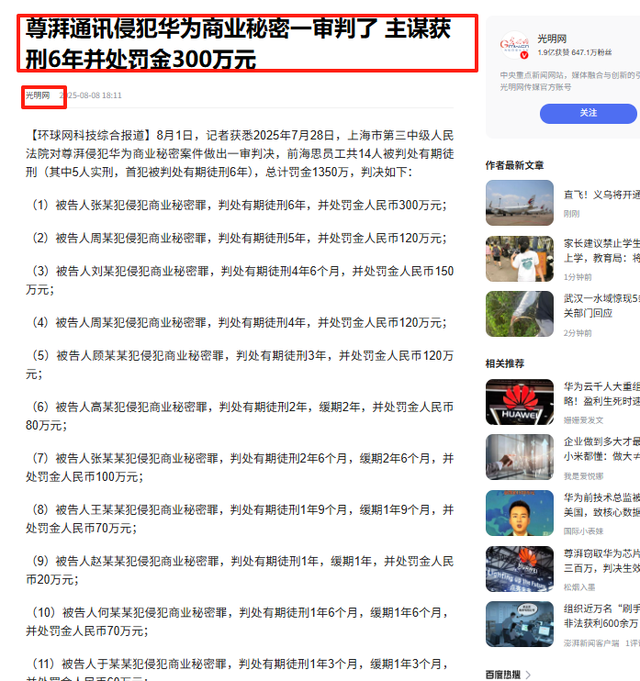Screen dimensions: 640x681
Task: Click verdict item (5) 被告人顾某某
Action: 240,365
